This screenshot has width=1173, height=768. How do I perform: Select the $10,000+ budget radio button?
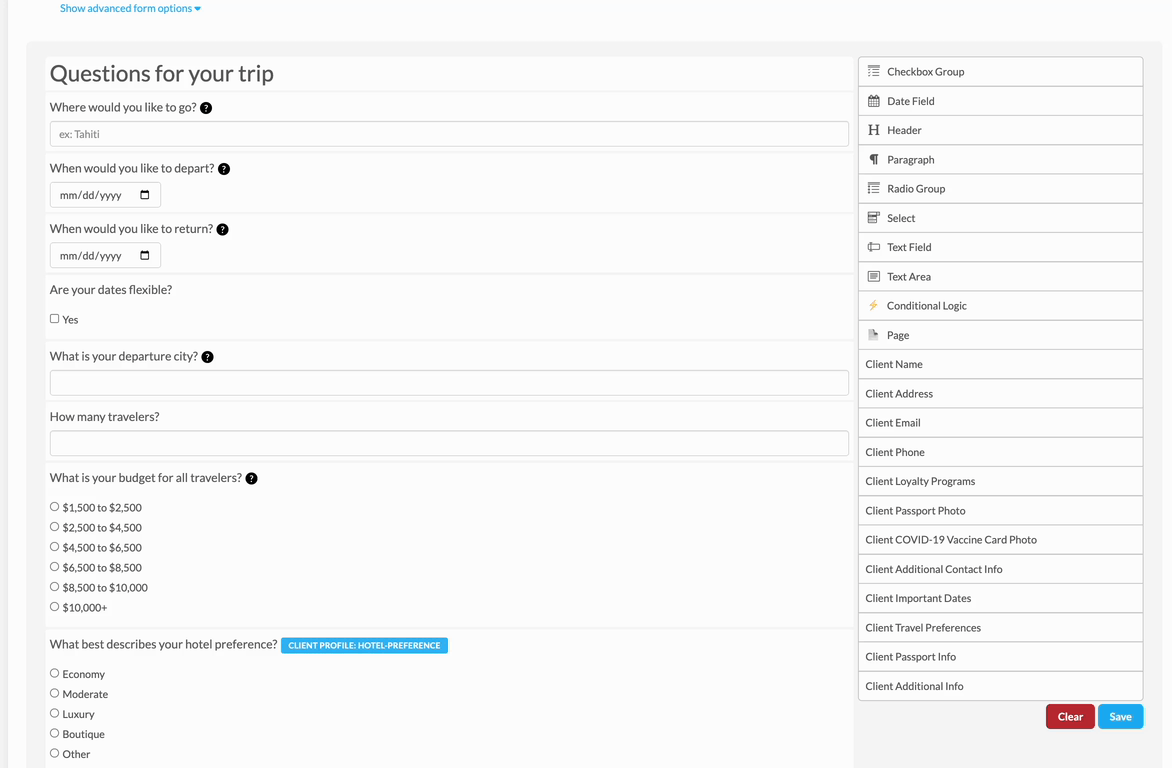55,607
